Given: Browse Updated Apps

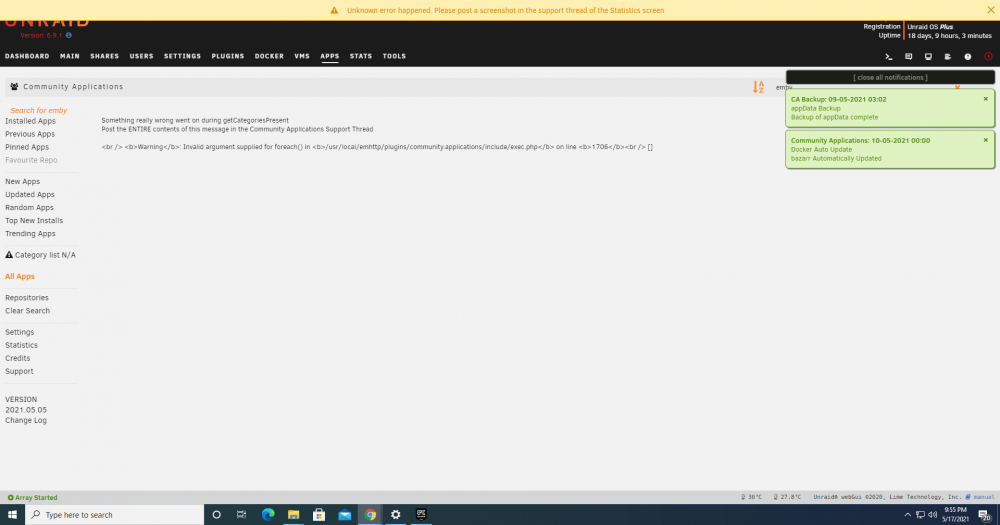Looking at the screenshot, I should [29, 195].
